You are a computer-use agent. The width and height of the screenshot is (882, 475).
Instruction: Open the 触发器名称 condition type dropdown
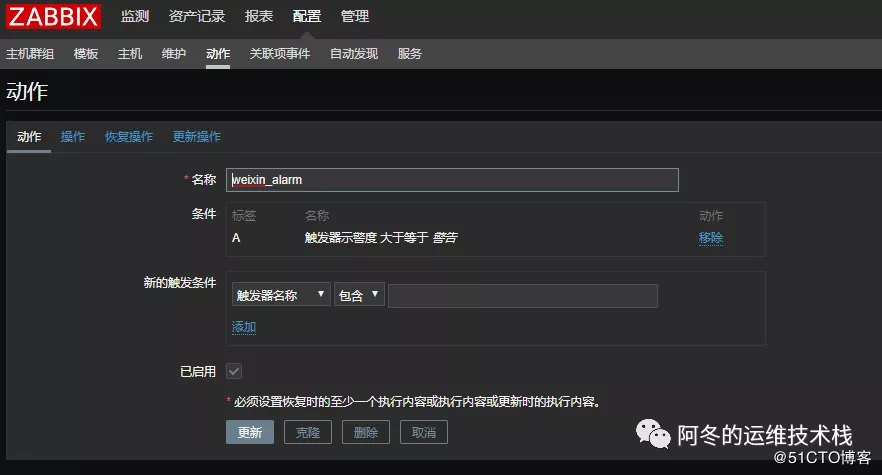tap(281, 295)
